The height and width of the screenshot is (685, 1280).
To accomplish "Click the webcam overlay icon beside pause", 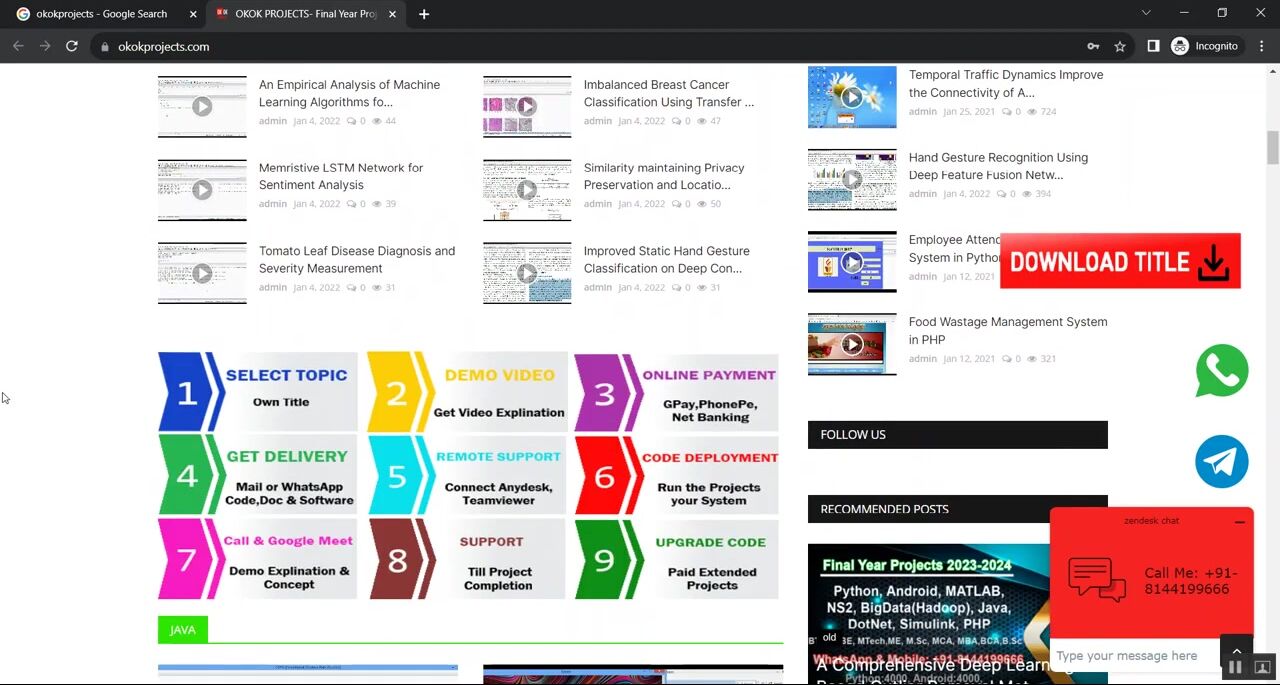I will pyautogui.click(x=1262, y=667).
